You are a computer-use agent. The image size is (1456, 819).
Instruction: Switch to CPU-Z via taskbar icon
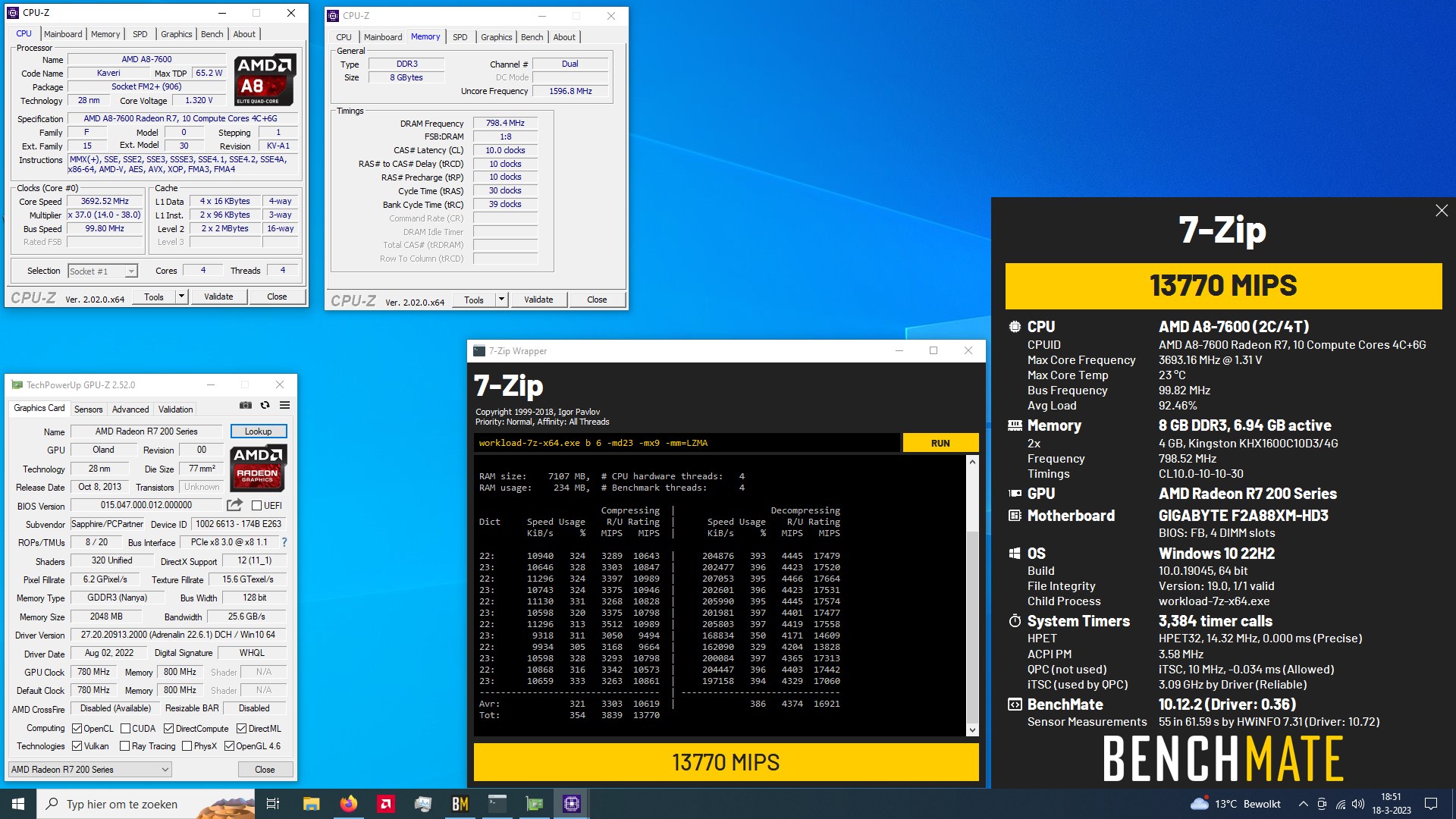click(571, 804)
